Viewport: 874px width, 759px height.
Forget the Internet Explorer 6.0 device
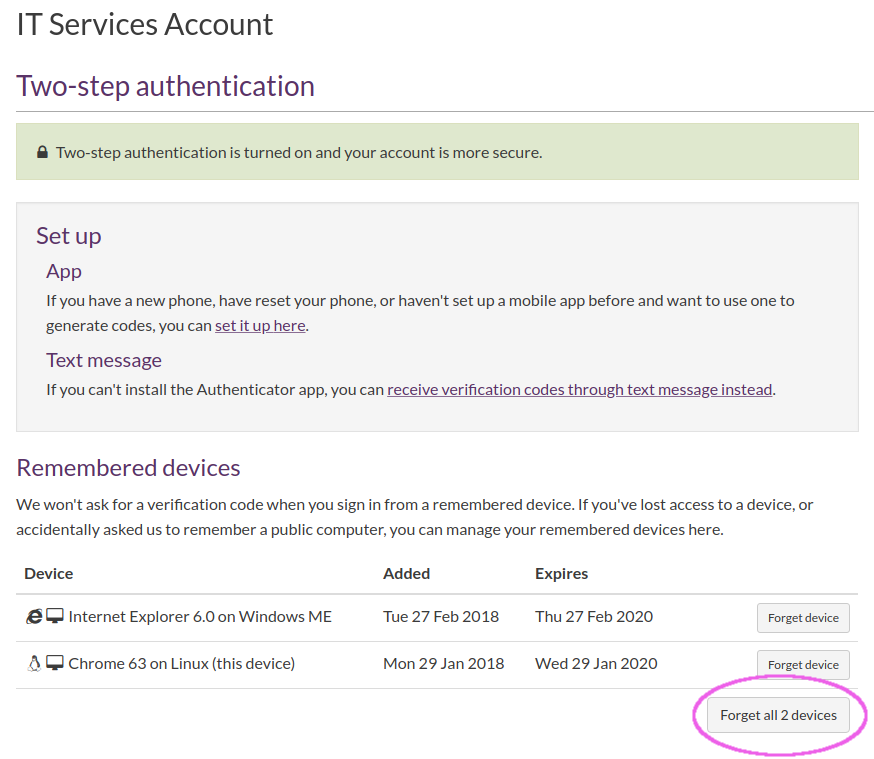[x=802, y=618]
